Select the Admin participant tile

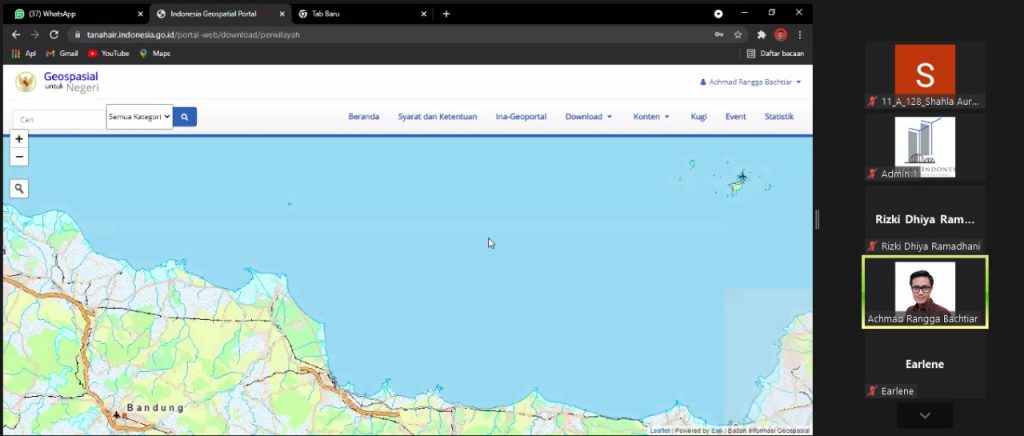click(x=925, y=147)
